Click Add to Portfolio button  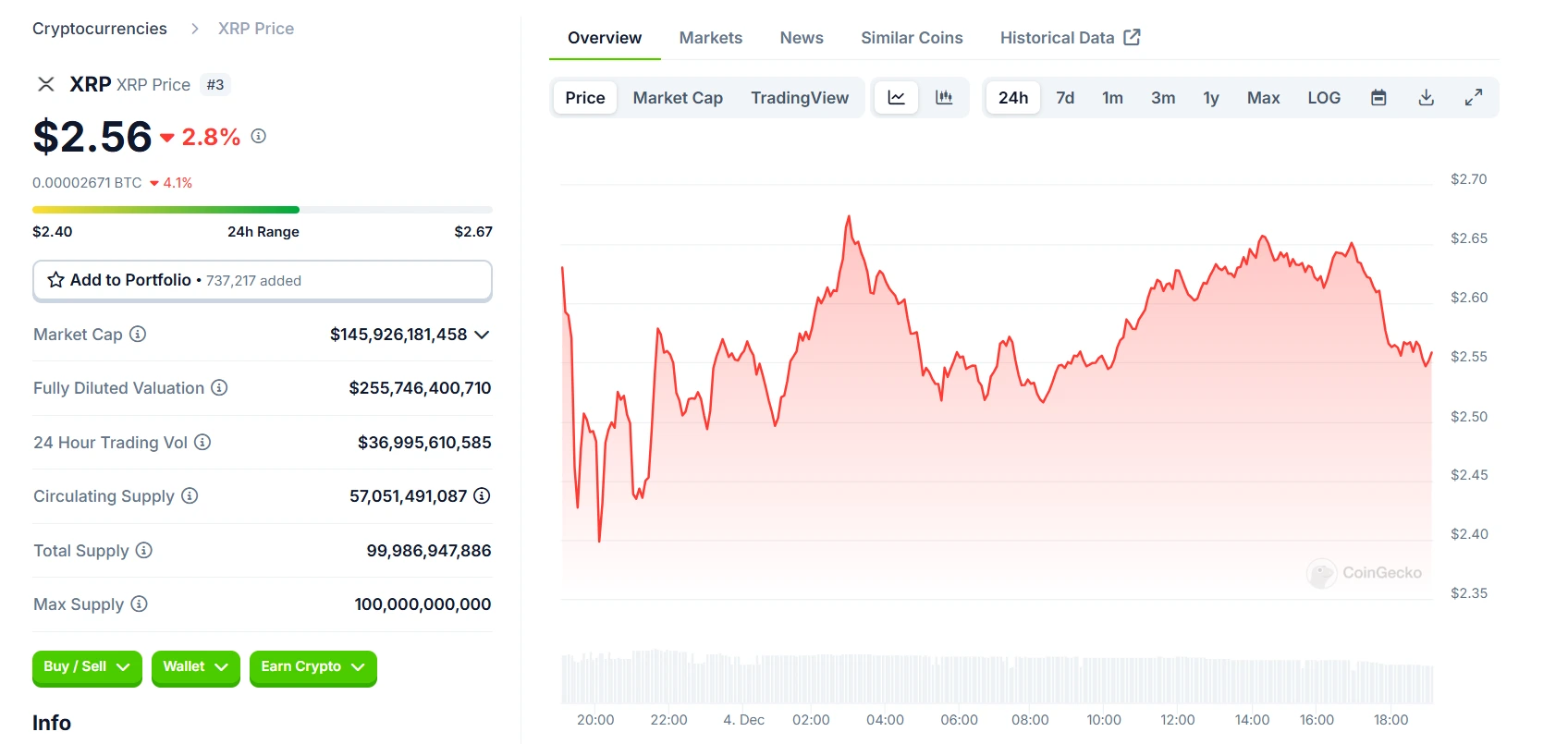(x=263, y=280)
